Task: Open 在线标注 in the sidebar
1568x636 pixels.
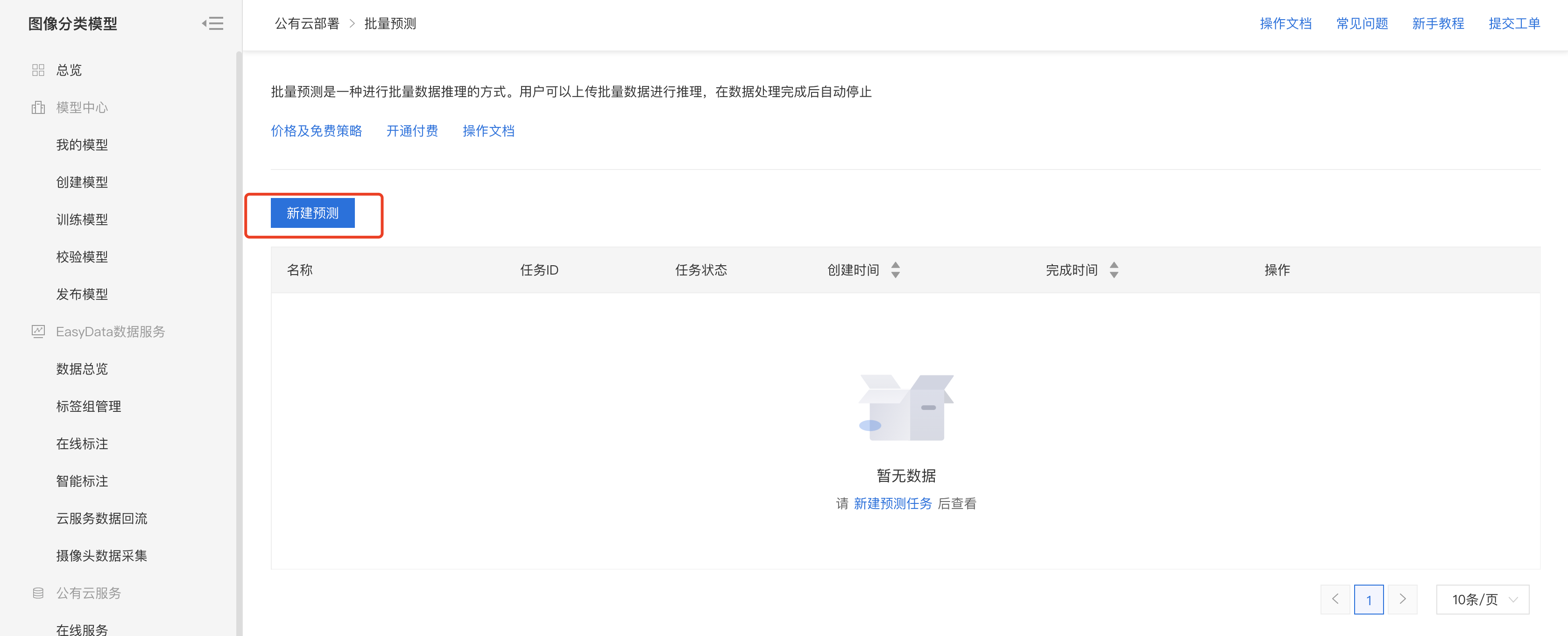Action: (x=82, y=444)
